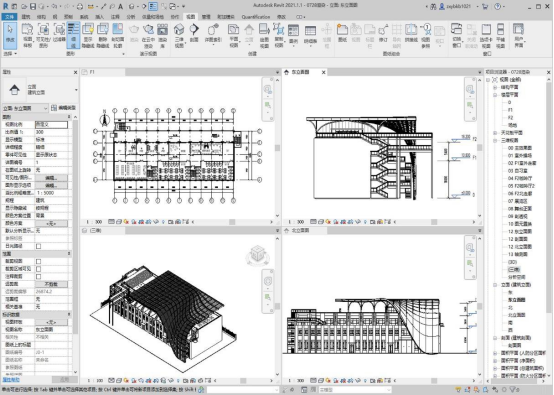Open the Render Gallery tool
Image resolution: width=554 pixels, height=395 pixels.
[x=163, y=34]
